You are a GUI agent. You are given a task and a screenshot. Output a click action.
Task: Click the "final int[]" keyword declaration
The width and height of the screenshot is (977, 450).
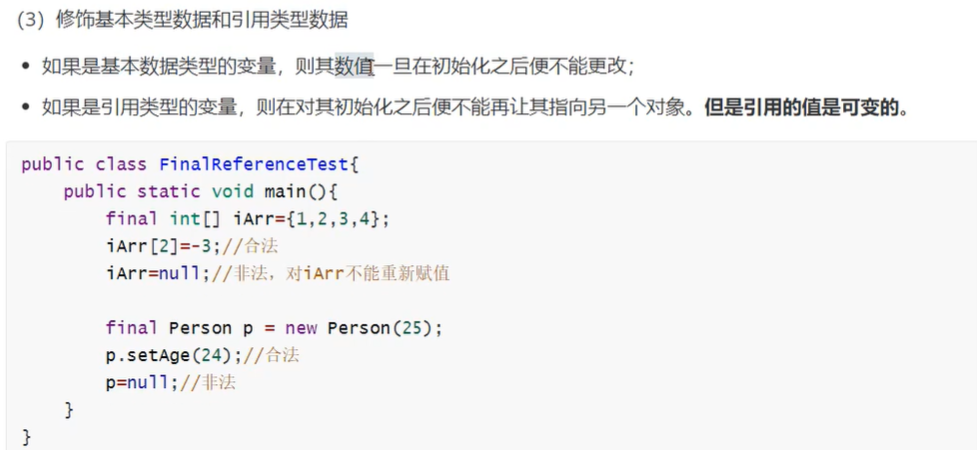coord(163,219)
